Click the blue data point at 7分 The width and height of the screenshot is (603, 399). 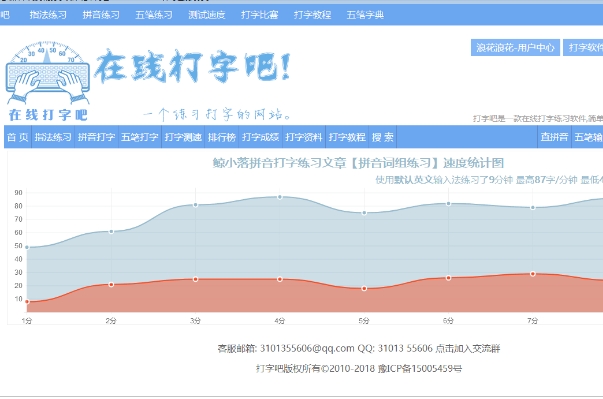533,208
